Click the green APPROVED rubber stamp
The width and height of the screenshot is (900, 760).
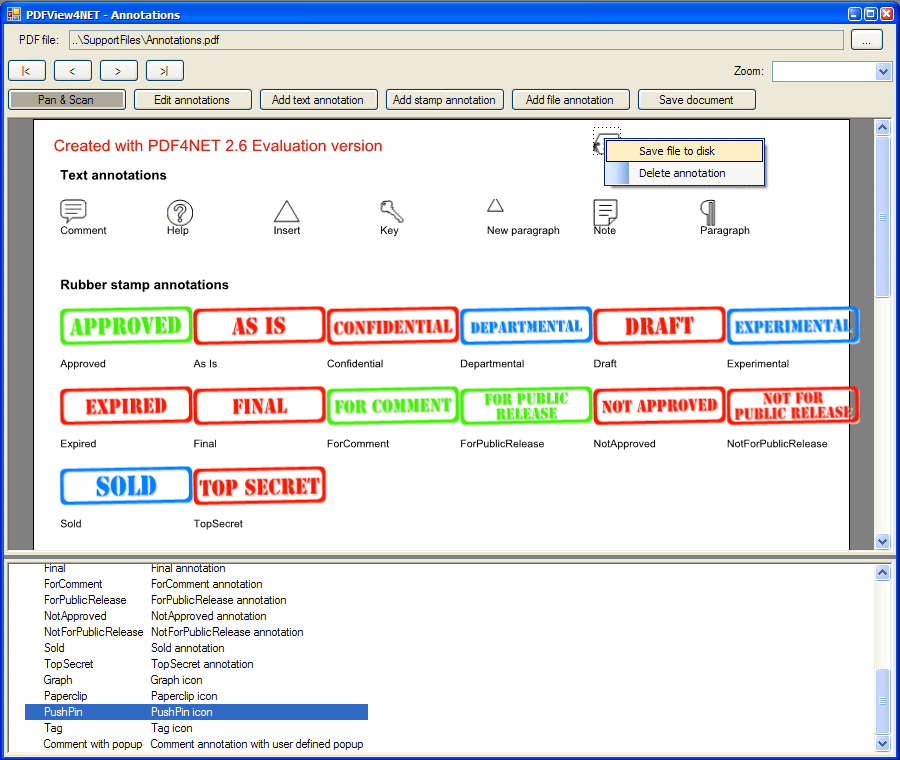pos(126,326)
